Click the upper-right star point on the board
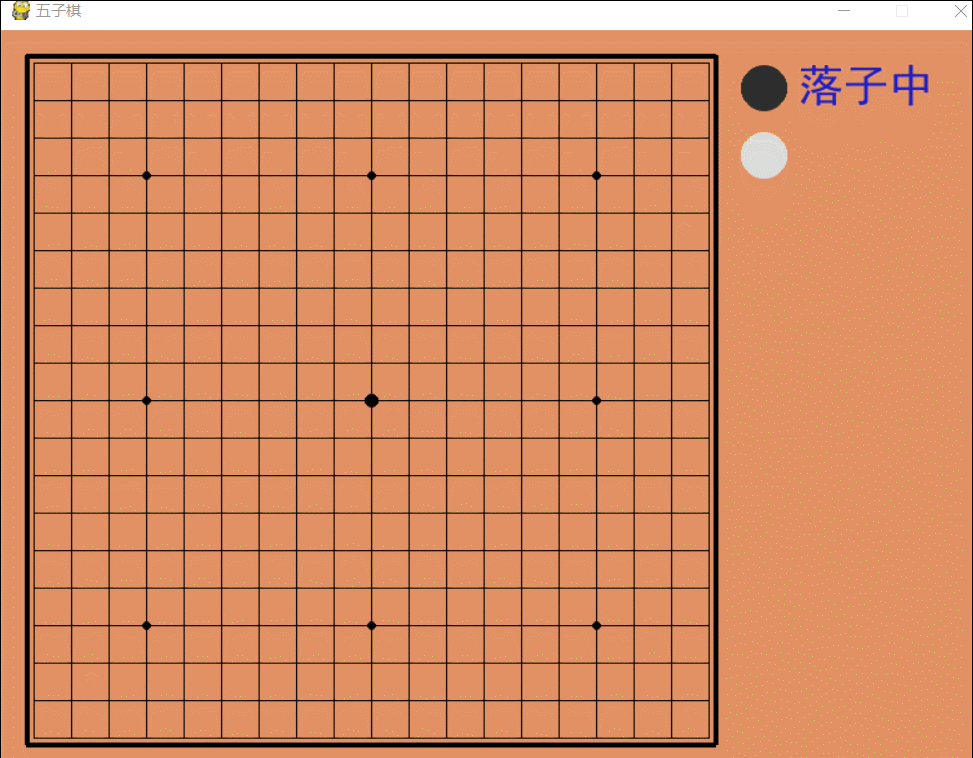This screenshot has width=973, height=758. (596, 175)
